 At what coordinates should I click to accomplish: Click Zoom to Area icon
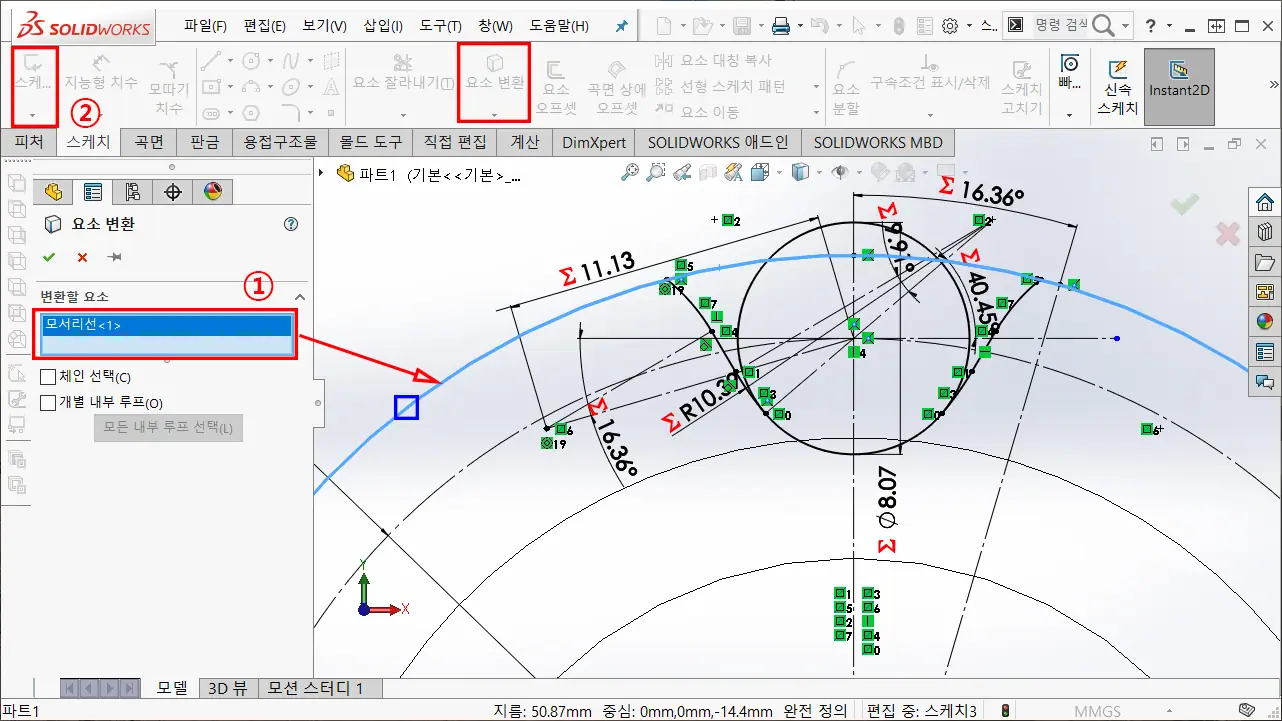click(x=655, y=173)
